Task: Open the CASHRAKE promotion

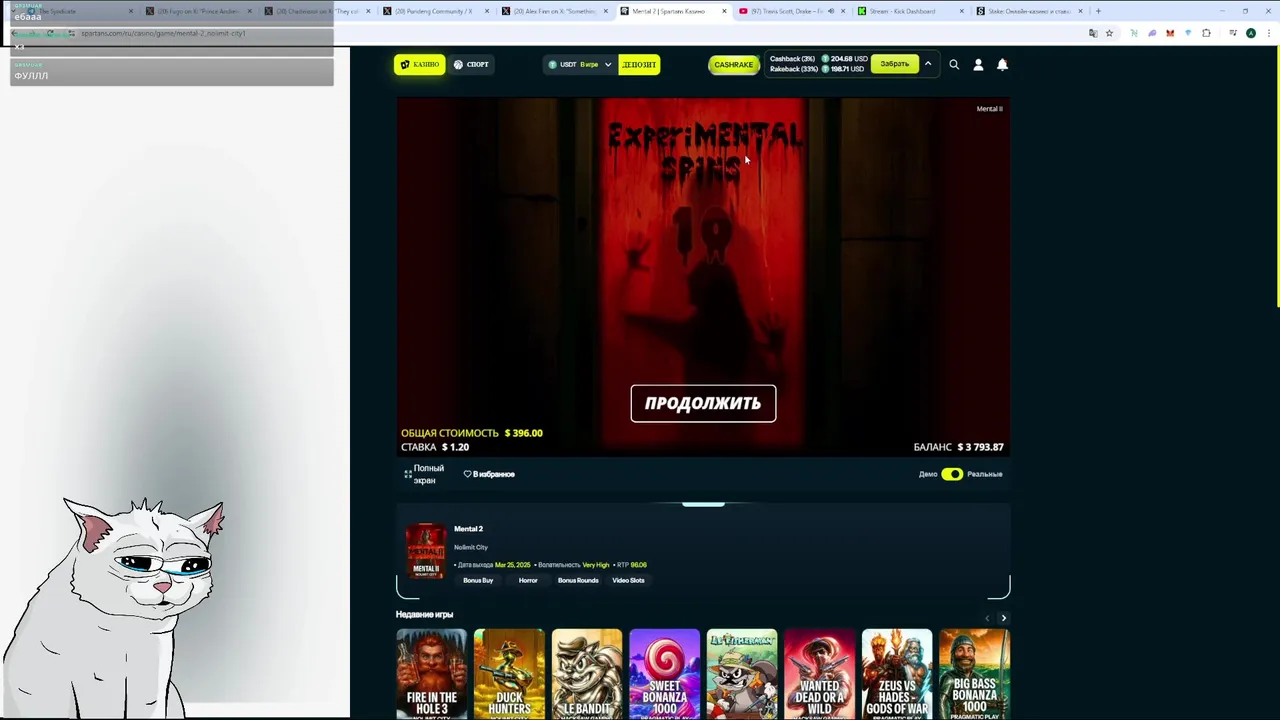Action: [733, 64]
